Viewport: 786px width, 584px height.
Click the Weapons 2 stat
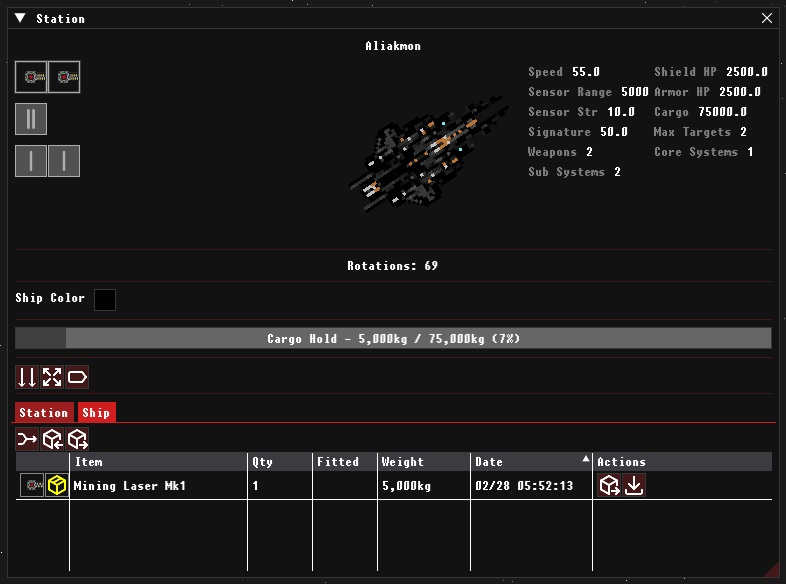pyautogui.click(x=560, y=152)
